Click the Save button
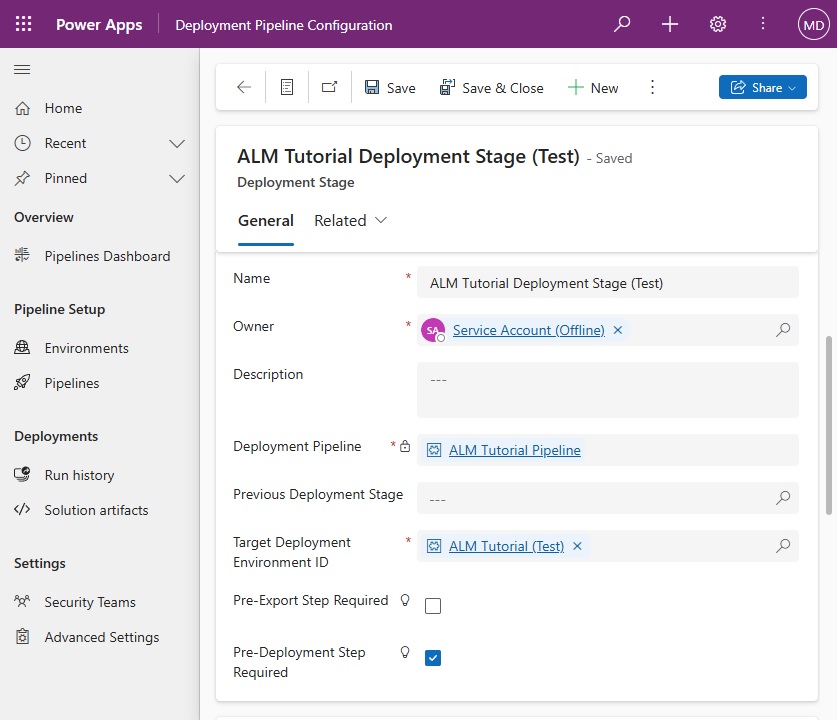The image size is (837, 720). (x=390, y=88)
